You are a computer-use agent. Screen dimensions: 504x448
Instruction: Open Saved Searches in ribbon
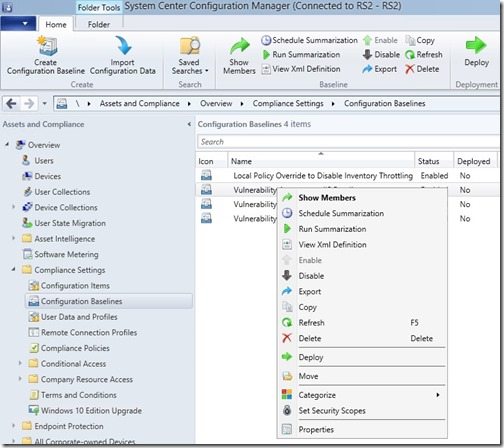(190, 56)
